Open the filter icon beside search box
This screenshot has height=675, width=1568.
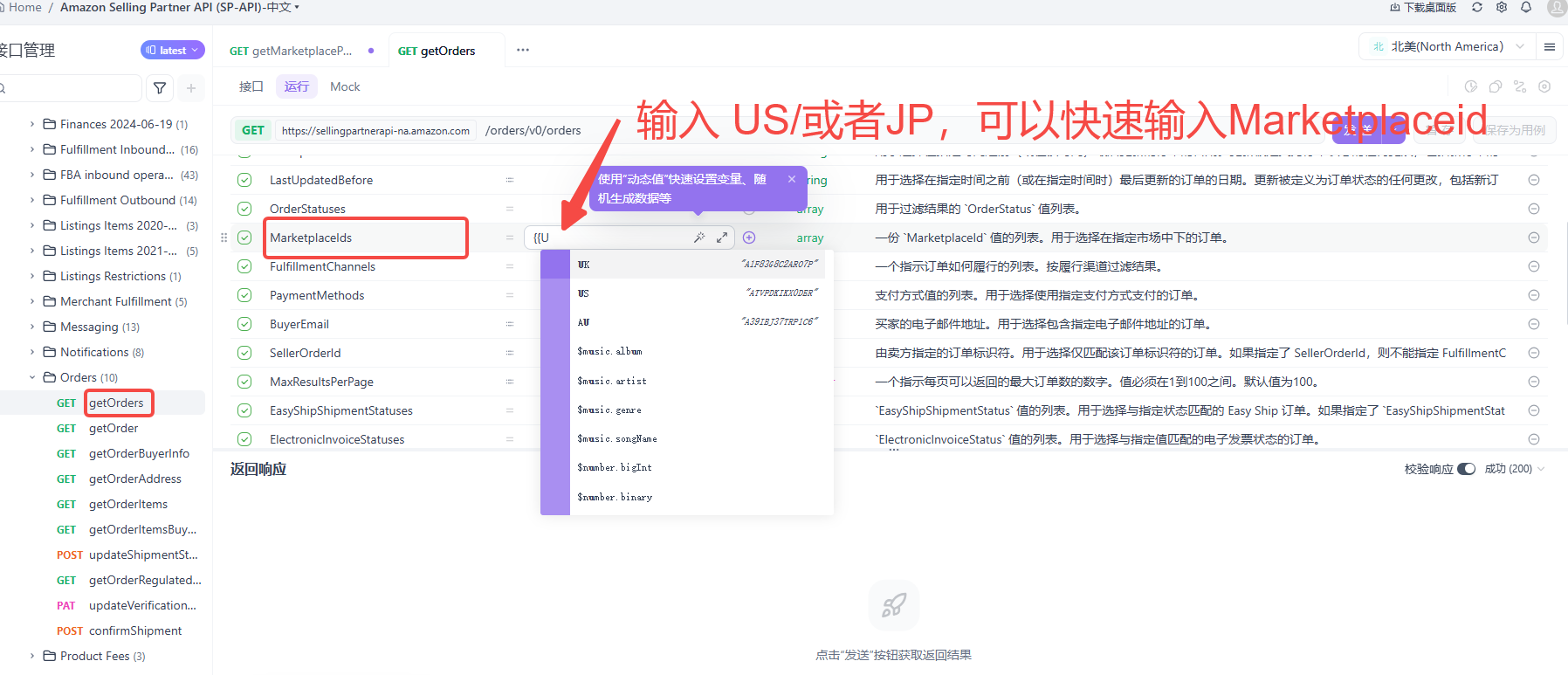pyautogui.click(x=160, y=88)
